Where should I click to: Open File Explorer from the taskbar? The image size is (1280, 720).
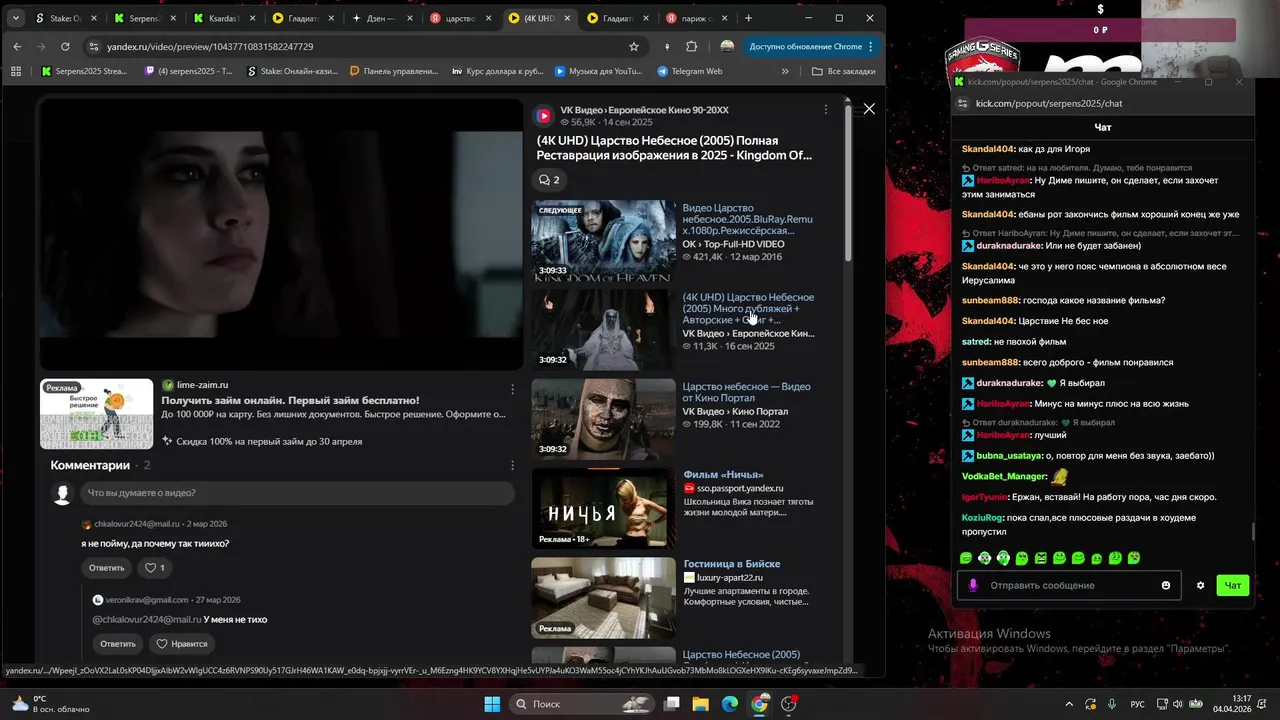pyautogui.click(x=701, y=704)
